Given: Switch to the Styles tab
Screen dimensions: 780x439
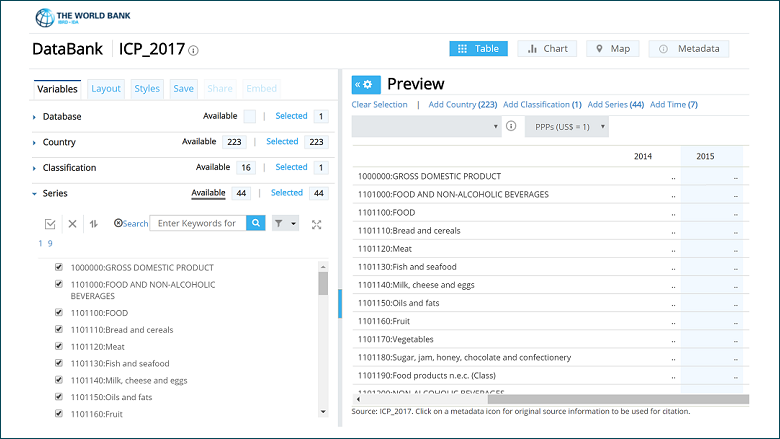Looking at the screenshot, I should tap(147, 89).
